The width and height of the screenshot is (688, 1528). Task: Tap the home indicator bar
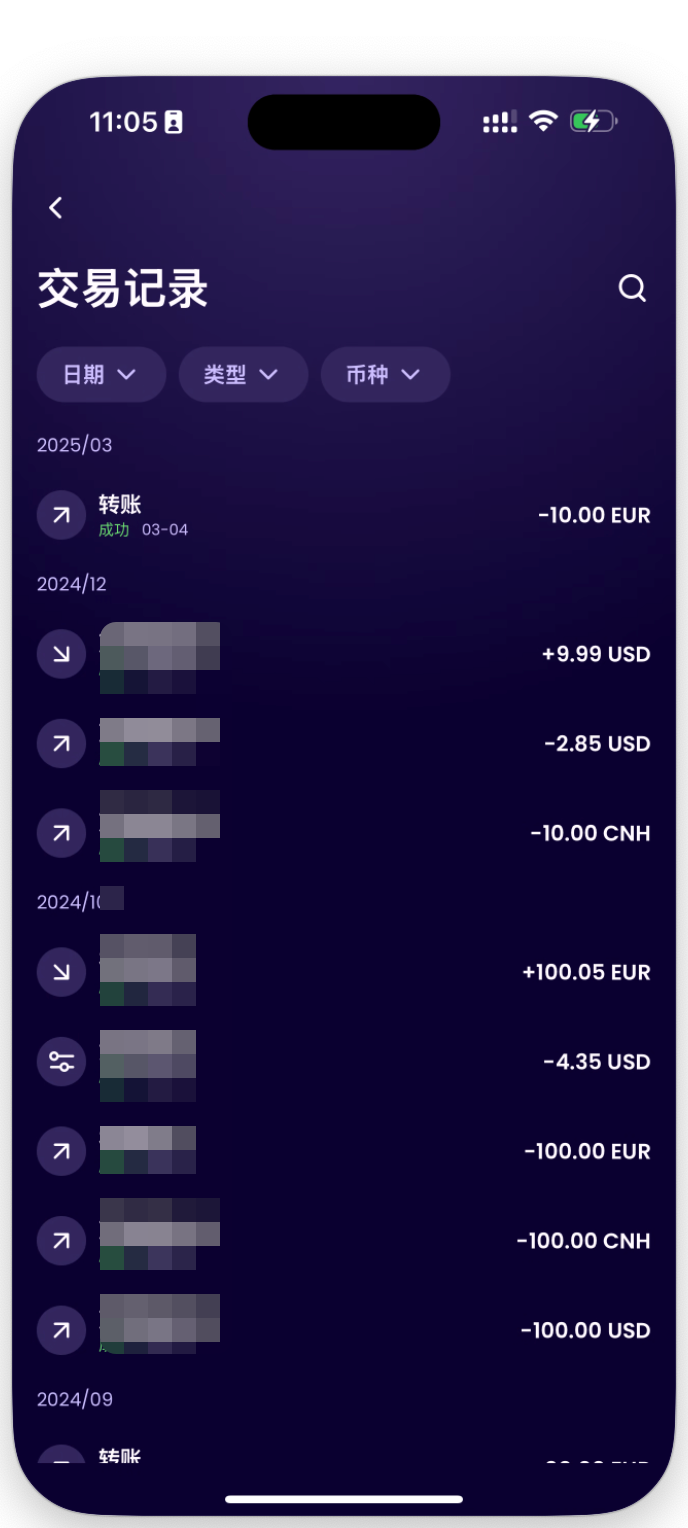point(344,1499)
